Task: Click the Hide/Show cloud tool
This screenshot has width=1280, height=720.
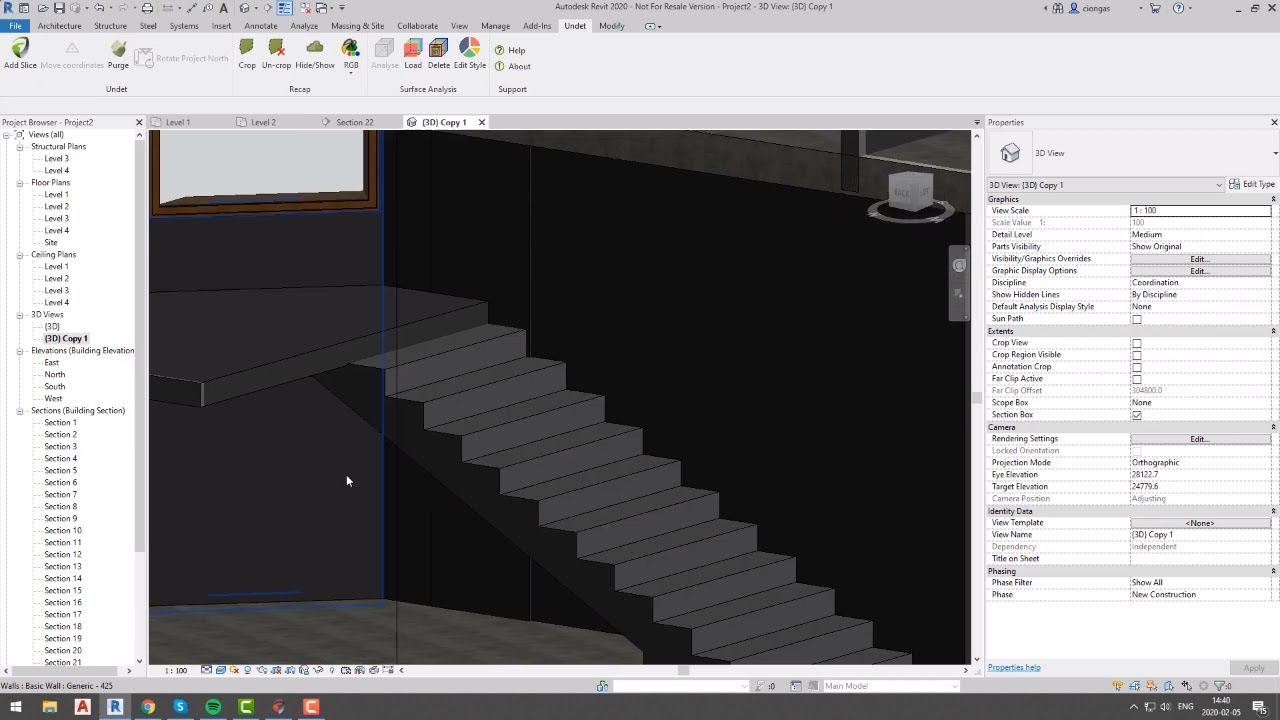Action: (x=315, y=54)
